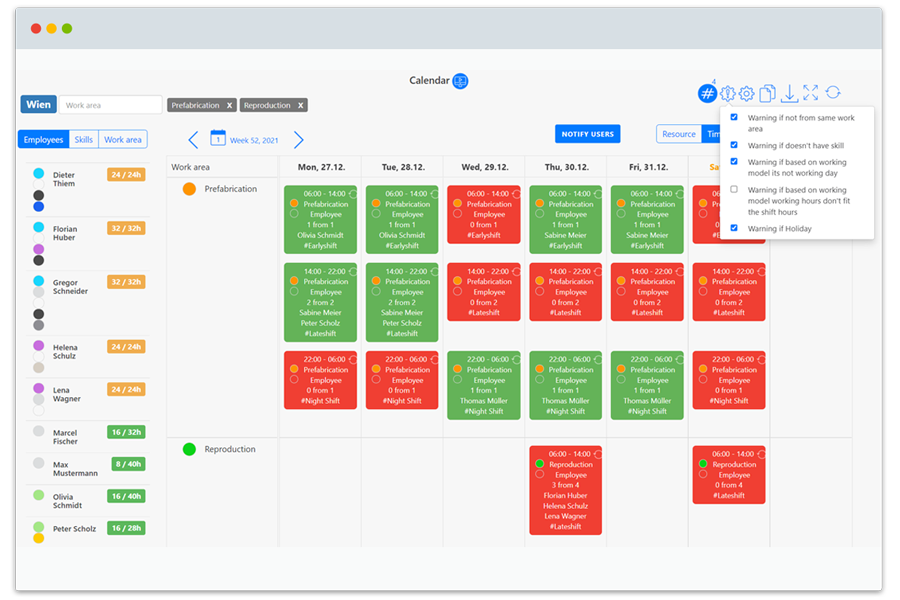Screen dimensions: 900x600
Task: Uncheck Warning if doesn't have skill
Action: coord(733,146)
